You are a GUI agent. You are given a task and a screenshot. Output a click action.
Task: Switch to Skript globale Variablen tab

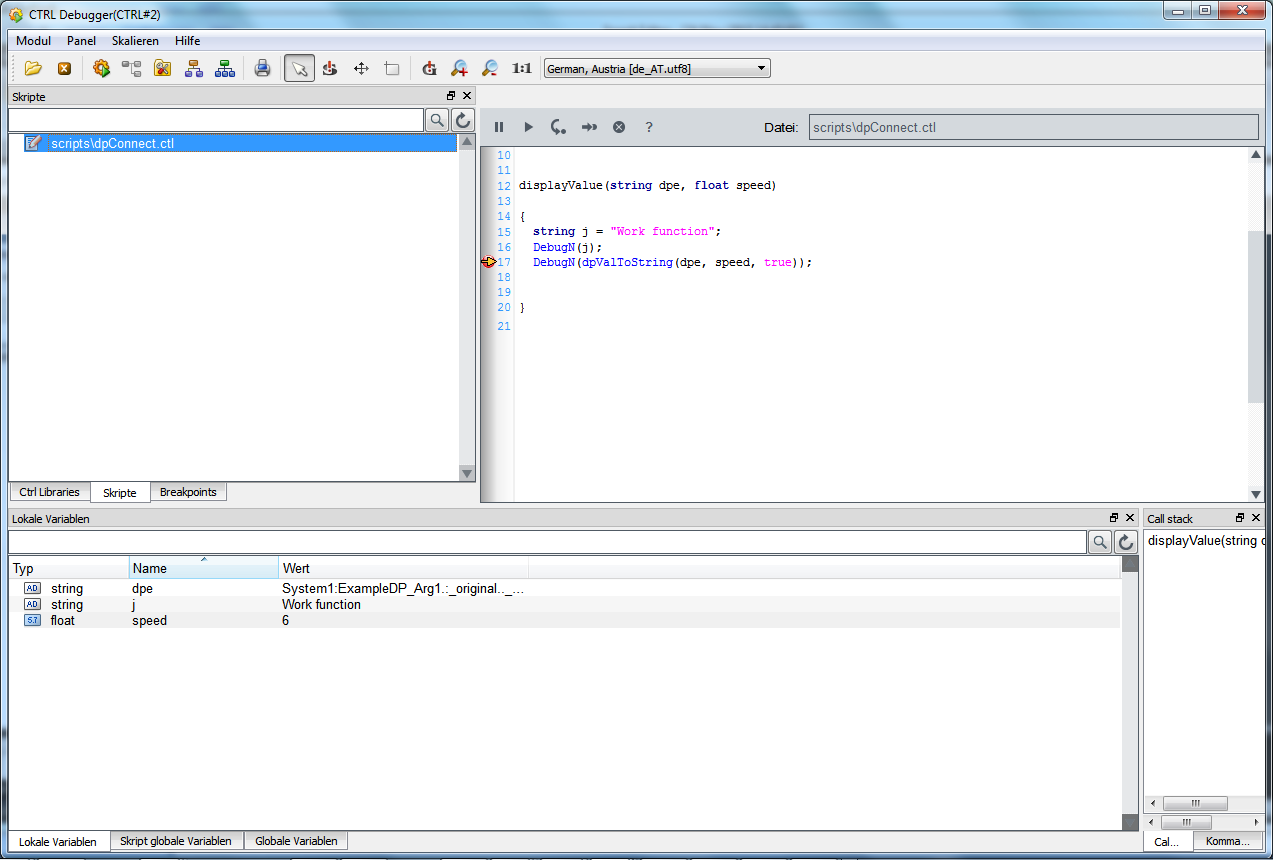176,841
